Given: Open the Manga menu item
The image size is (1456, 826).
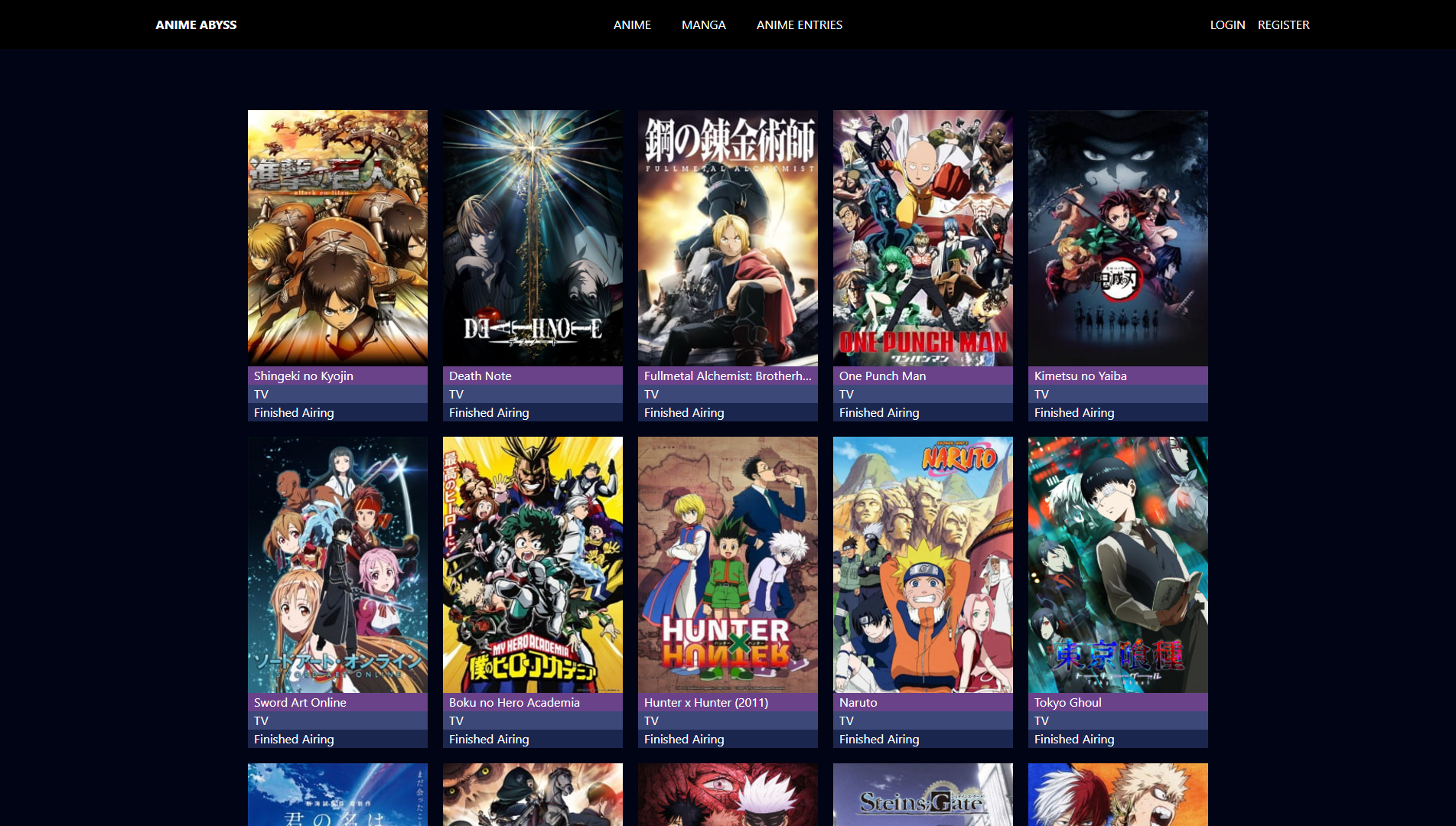Looking at the screenshot, I should coord(703,24).
